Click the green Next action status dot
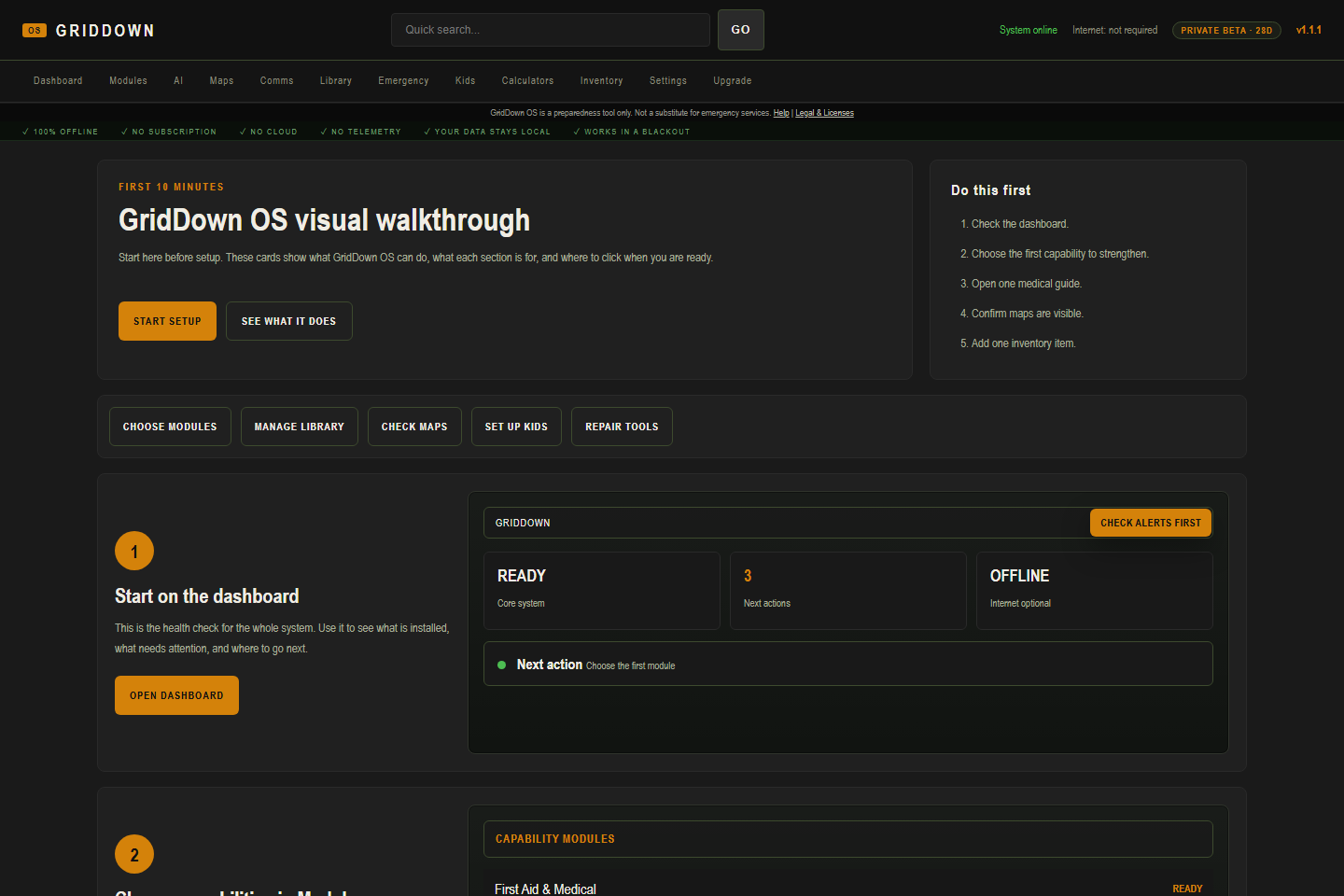 pos(501,665)
